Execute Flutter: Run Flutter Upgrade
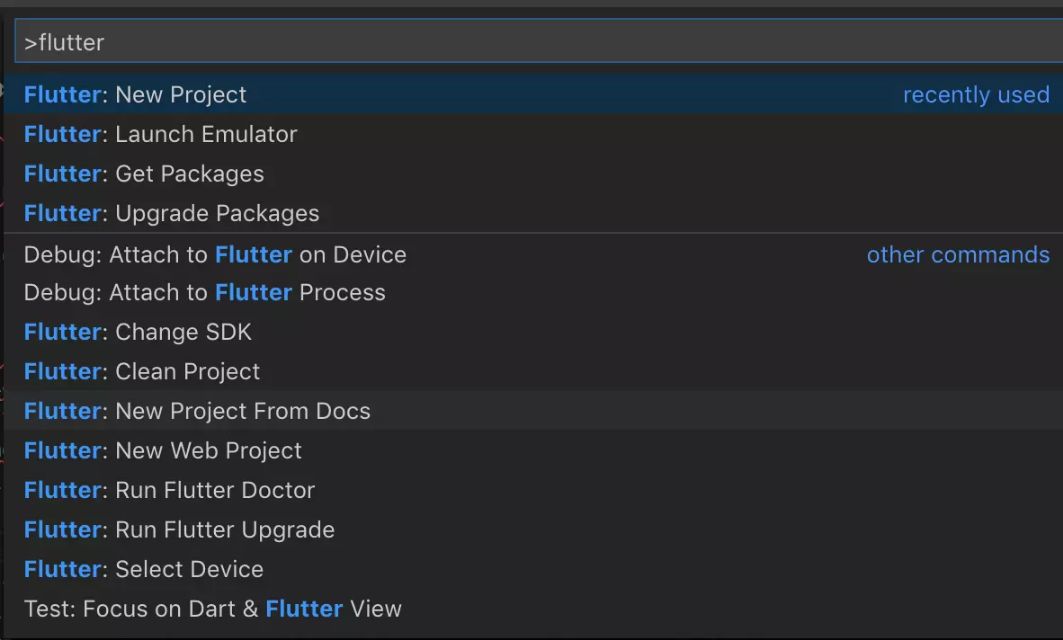The width and height of the screenshot is (1063, 640). (x=179, y=530)
